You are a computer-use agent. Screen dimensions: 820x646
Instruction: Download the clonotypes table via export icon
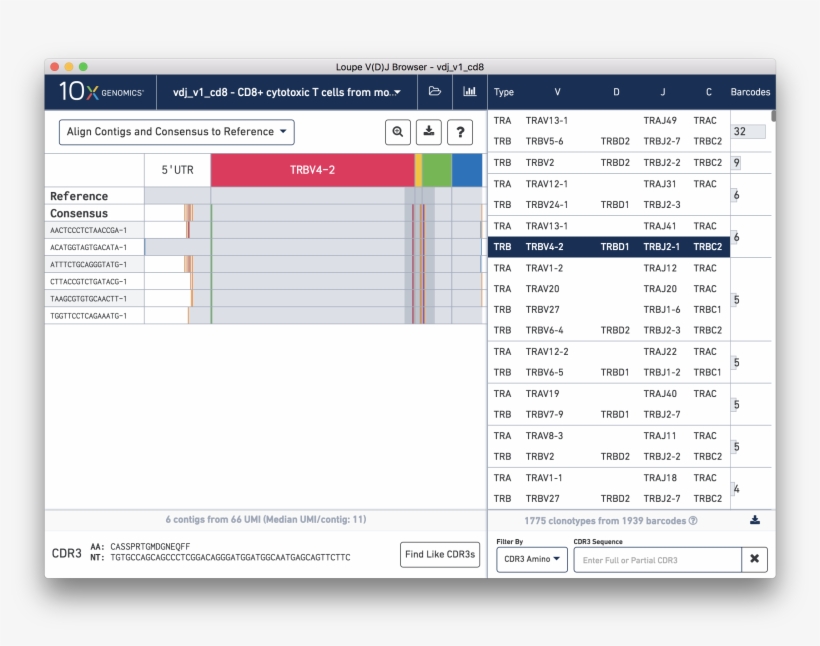(756, 520)
